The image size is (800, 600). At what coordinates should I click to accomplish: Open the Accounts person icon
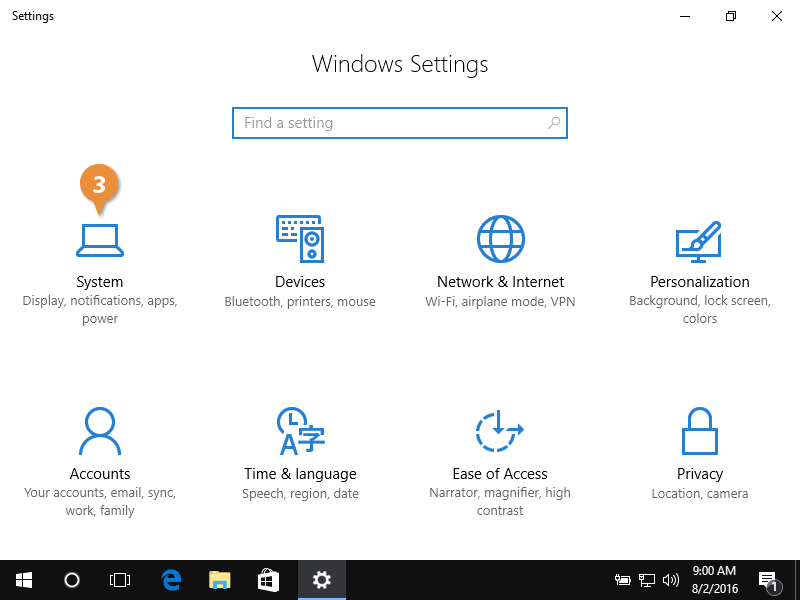coord(100,431)
